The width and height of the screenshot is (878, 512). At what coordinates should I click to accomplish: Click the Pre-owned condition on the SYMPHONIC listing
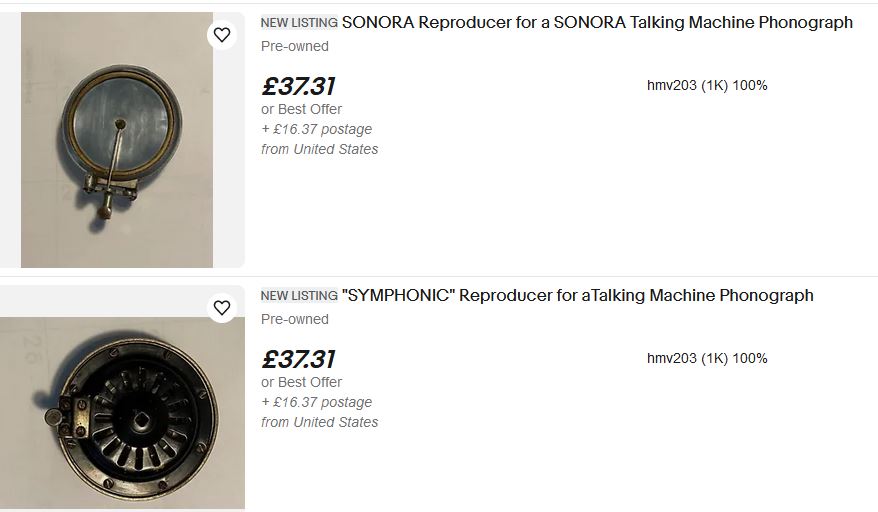click(x=295, y=319)
